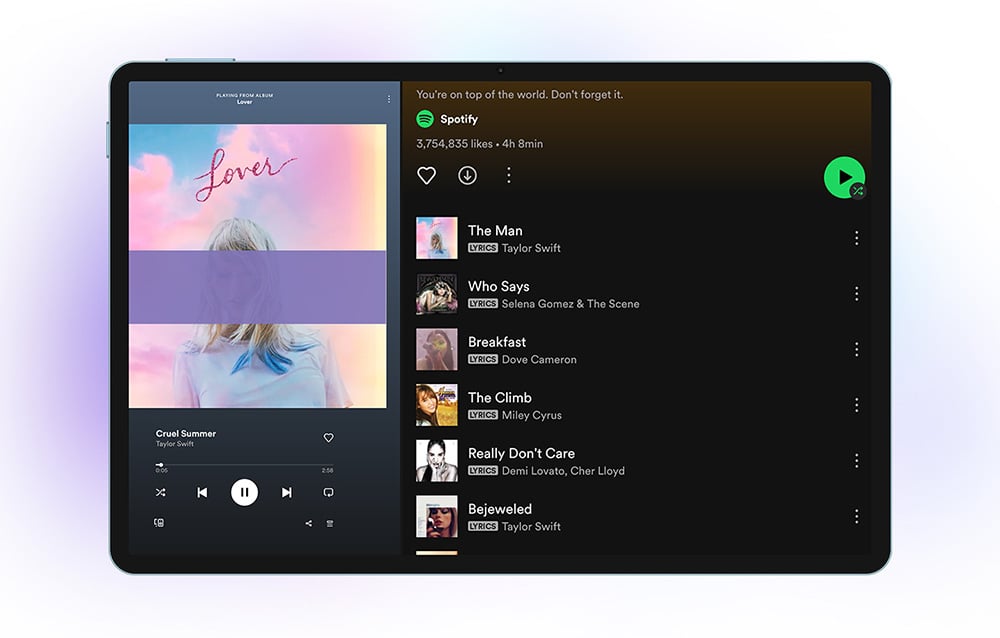Click Really Don't Care album thumbnail
1000x638 pixels.
pos(437,461)
